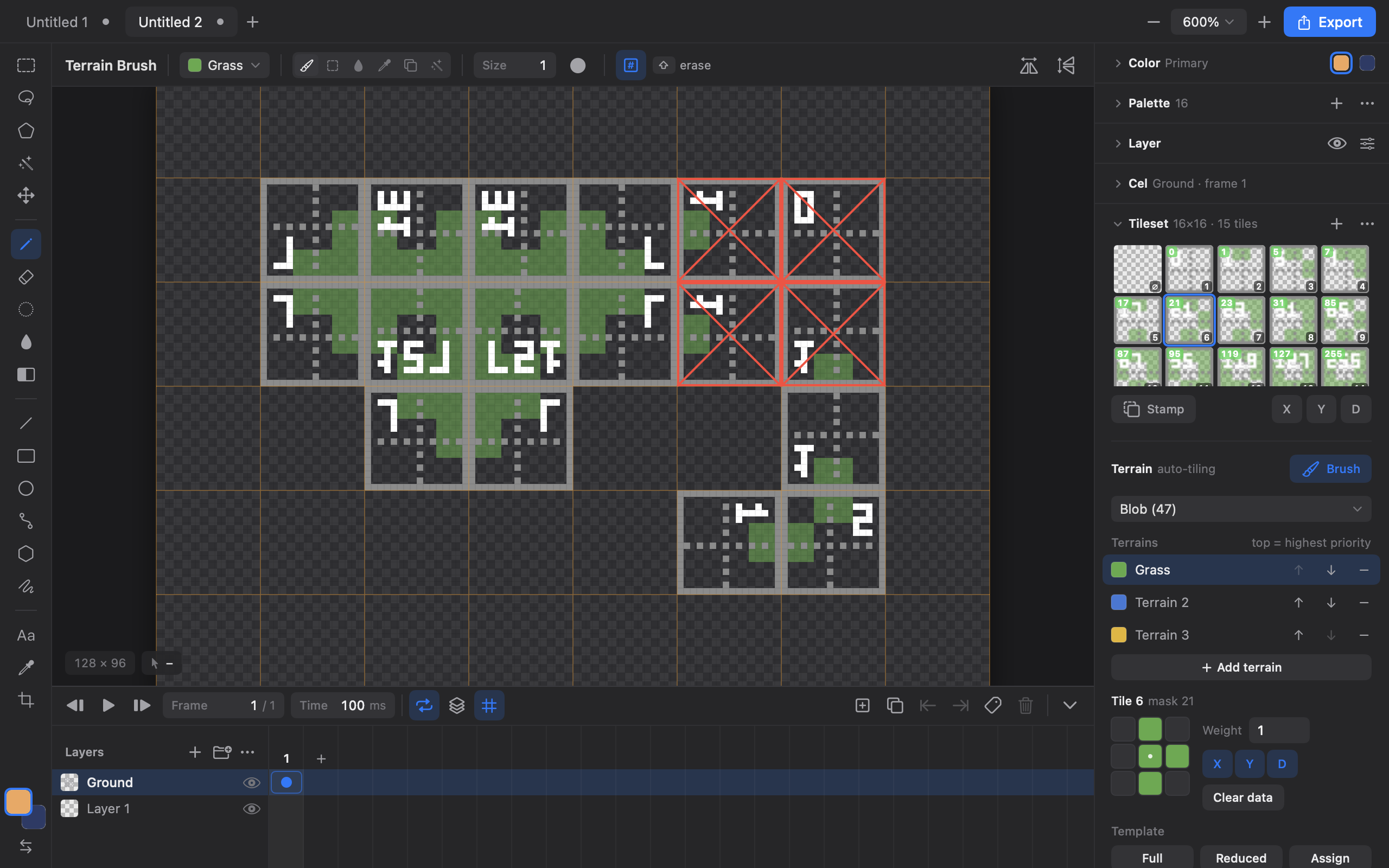
Task: Toggle the grid display in timeline bar
Action: pos(489,705)
